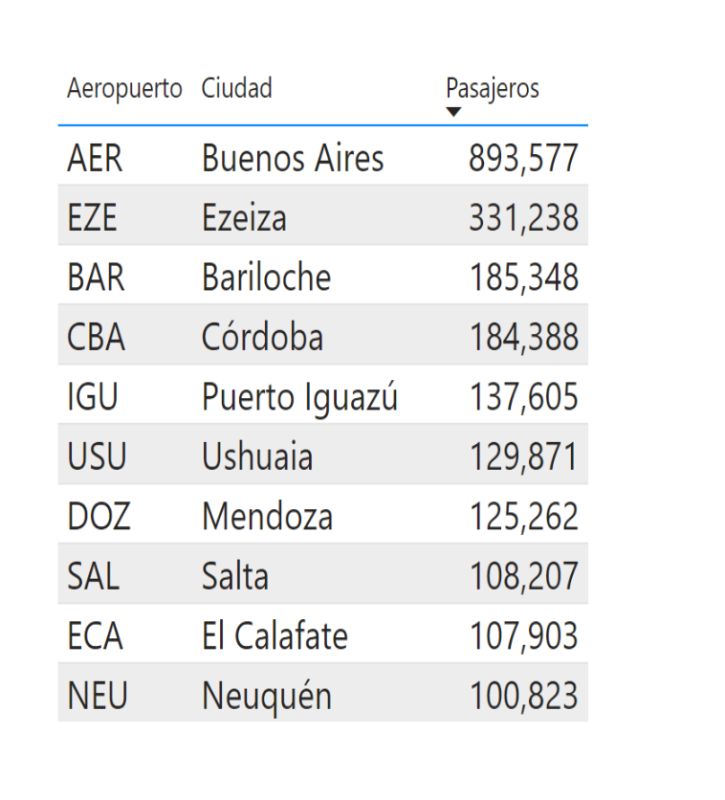Click the Puerto Iguazú city cell

[x=300, y=397]
